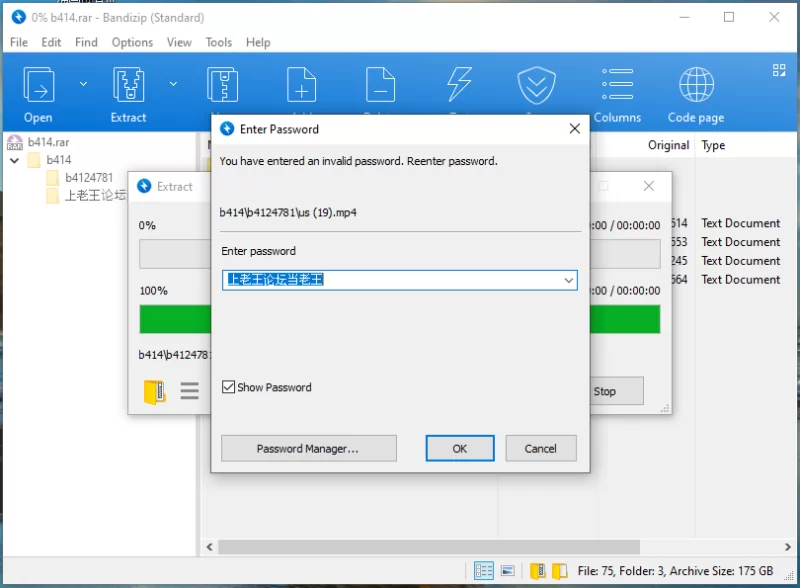Click the Scan shield toolbar icon

pos(536,85)
